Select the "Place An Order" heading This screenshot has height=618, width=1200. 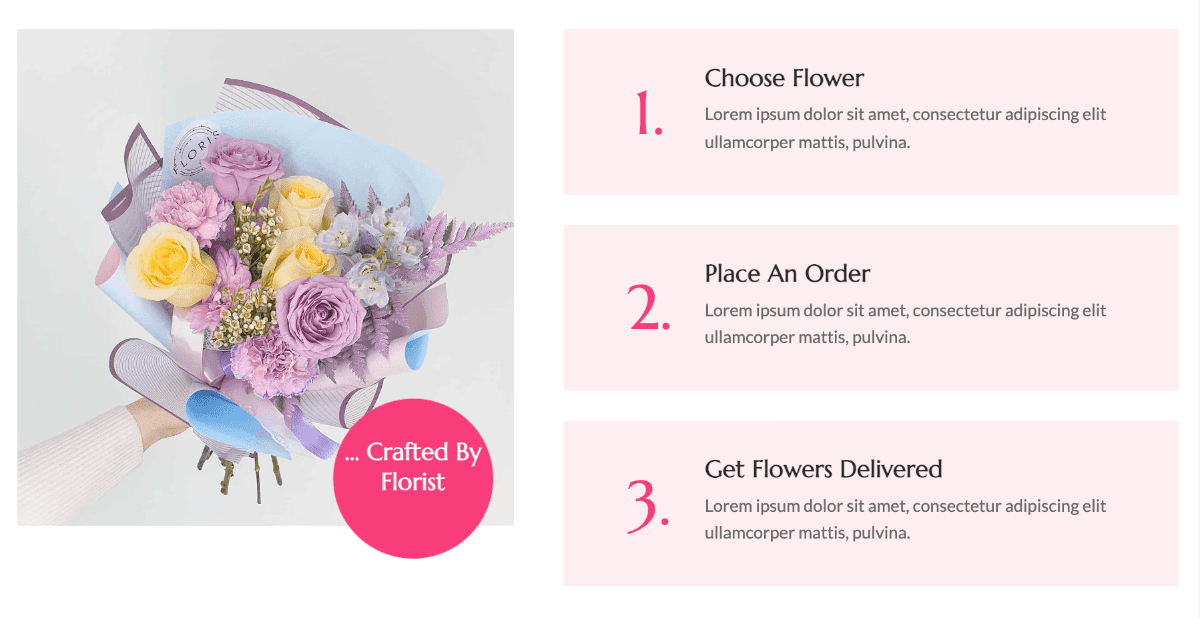(787, 273)
